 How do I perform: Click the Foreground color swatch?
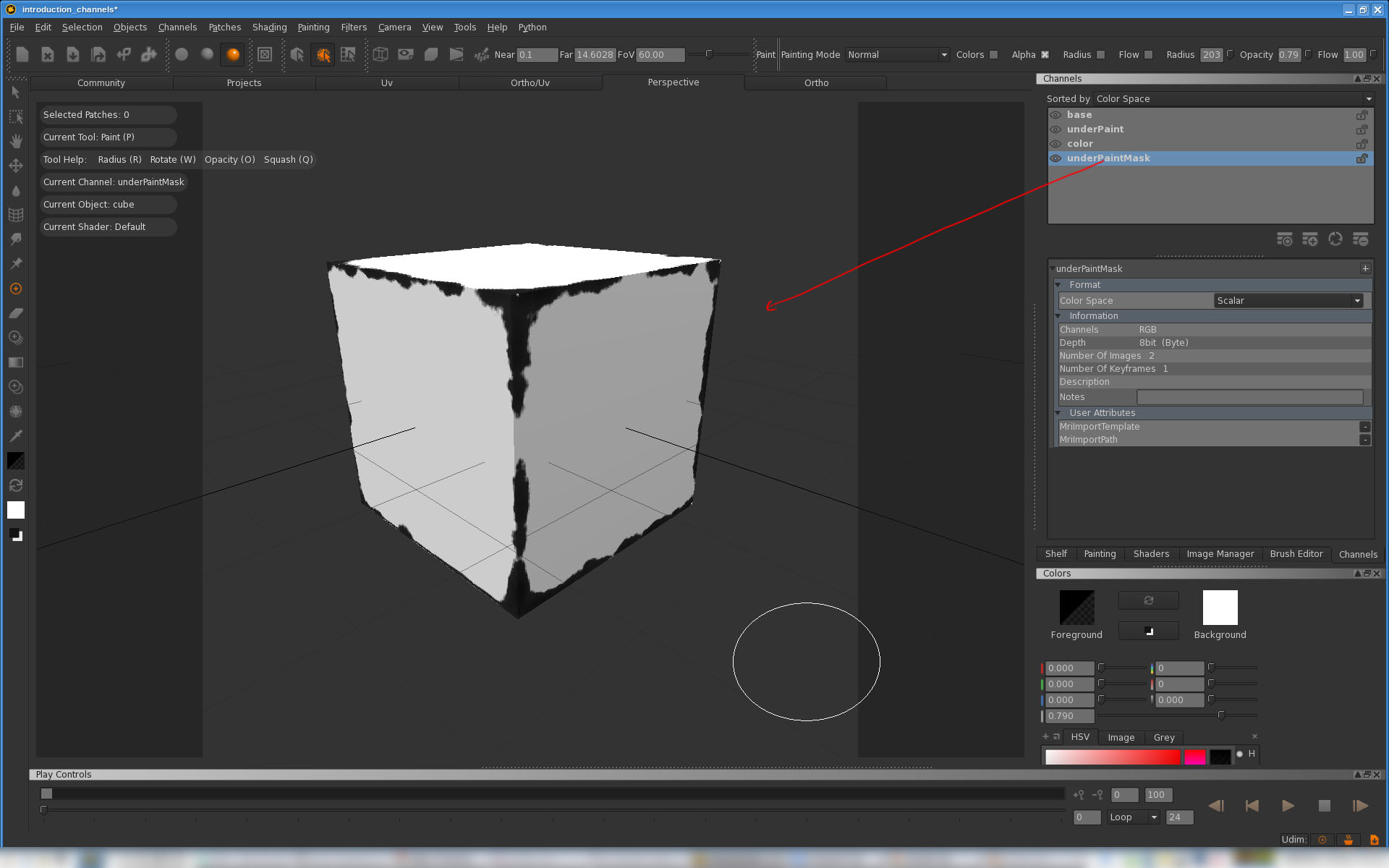(1076, 608)
